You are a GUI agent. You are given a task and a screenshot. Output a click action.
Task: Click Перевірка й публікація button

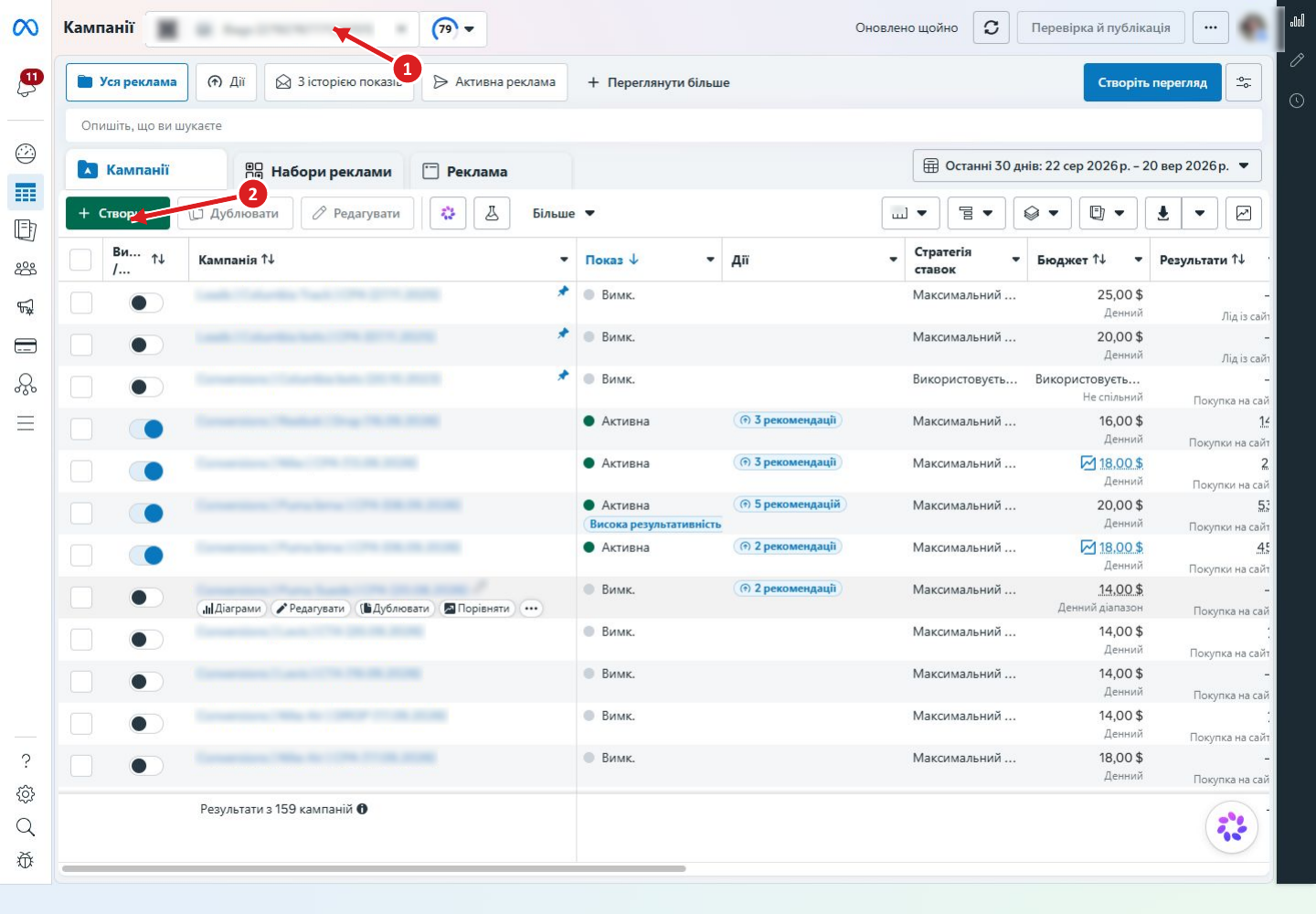(x=1100, y=27)
